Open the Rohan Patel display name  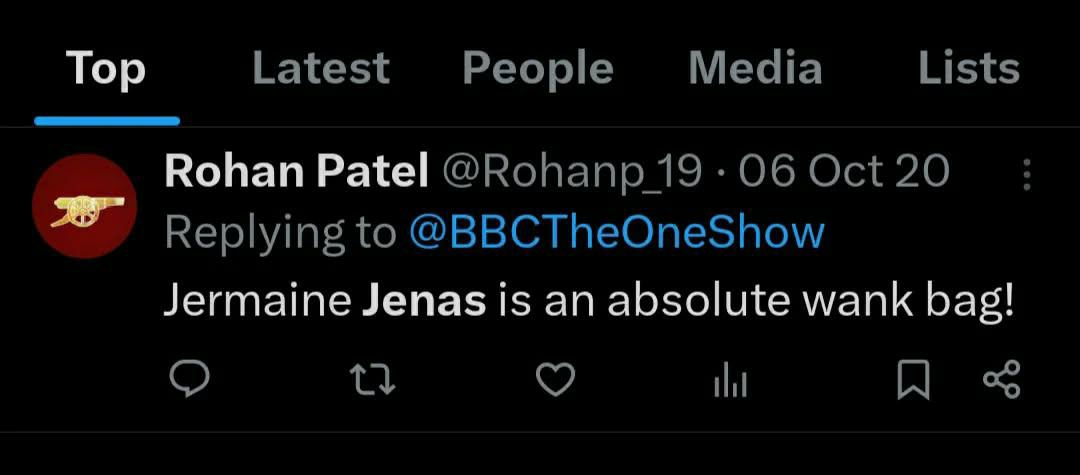[x=296, y=172]
